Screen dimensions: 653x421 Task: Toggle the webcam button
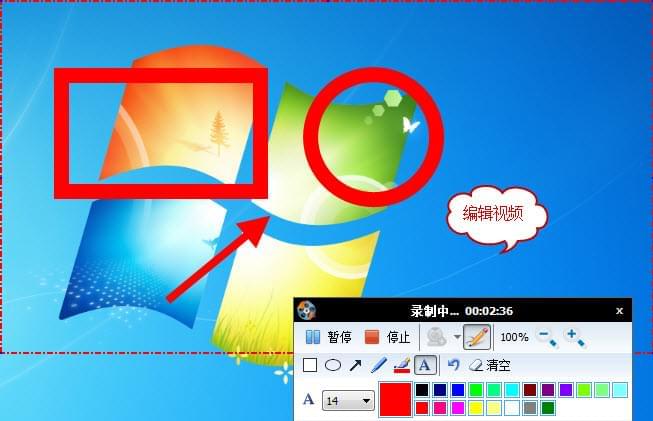436,337
